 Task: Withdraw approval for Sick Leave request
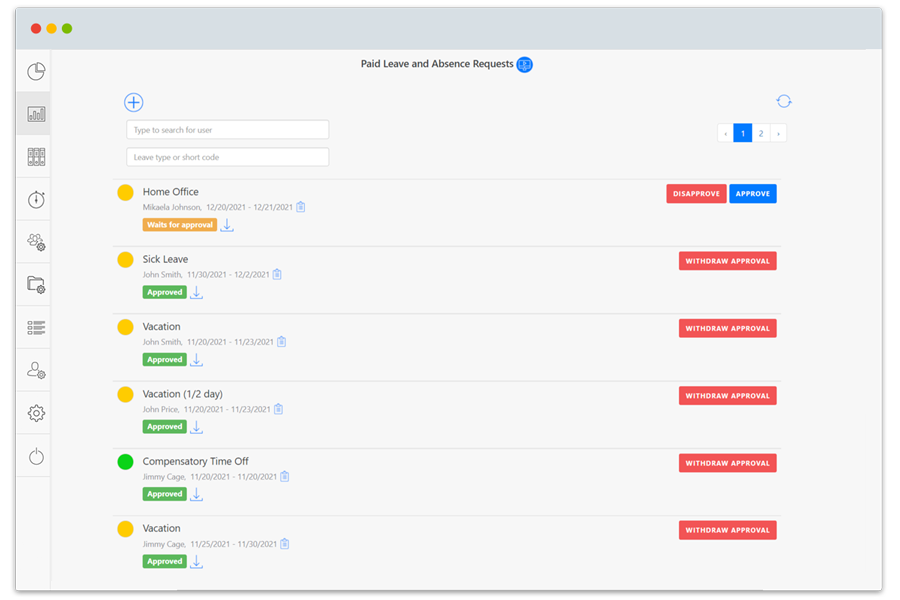[727, 261]
